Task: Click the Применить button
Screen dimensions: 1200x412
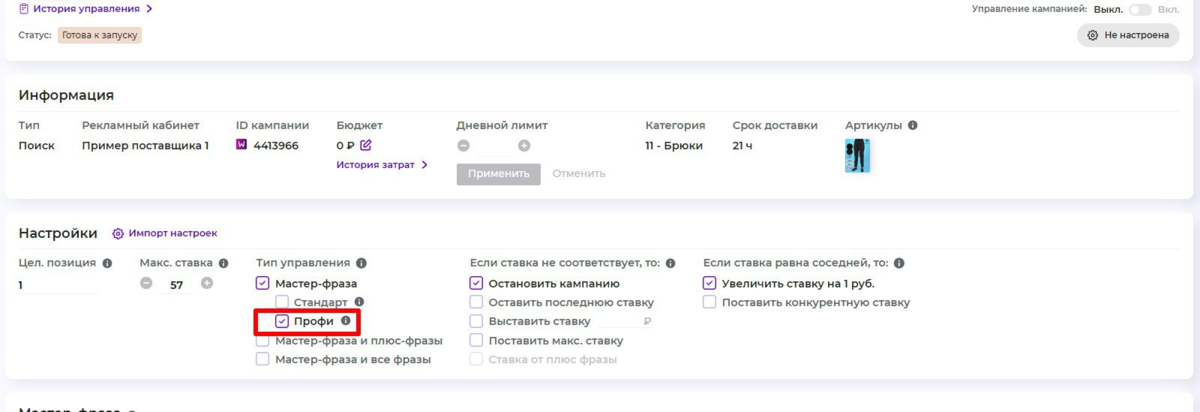Action: pyautogui.click(x=499, y=174)
